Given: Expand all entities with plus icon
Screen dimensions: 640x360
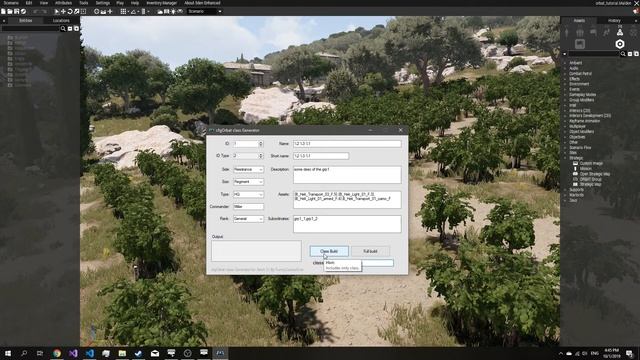Looking at the screenshot, I should 76,29.
